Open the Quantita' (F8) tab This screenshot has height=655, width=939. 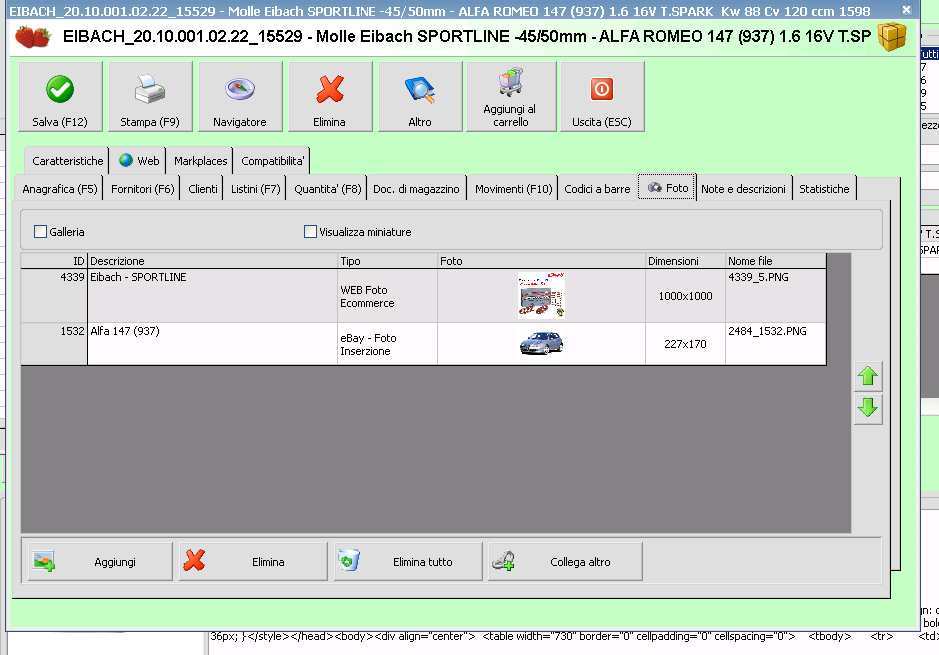pos(328,189)
